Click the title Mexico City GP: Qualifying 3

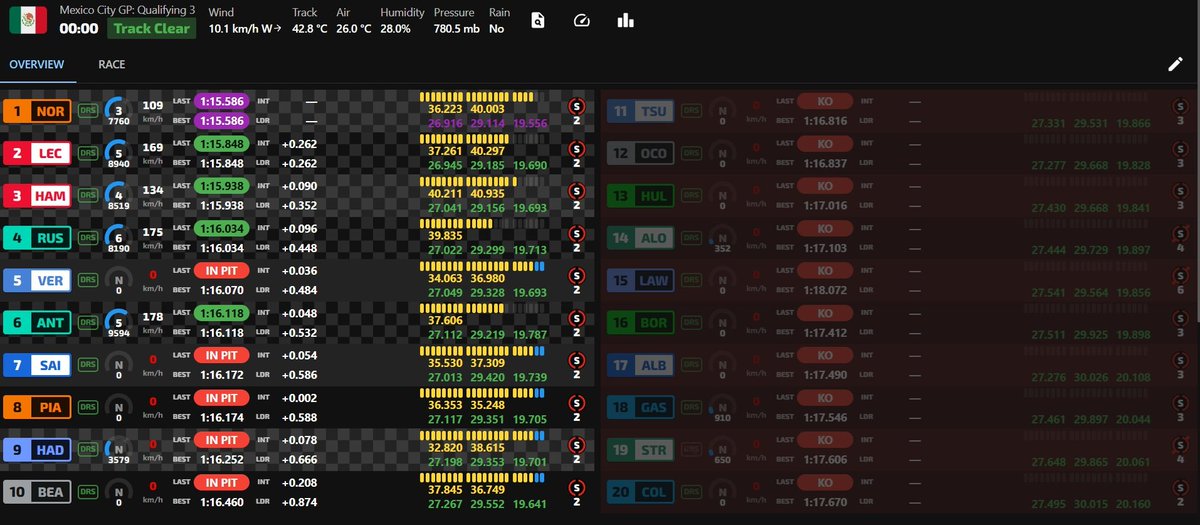tap(128, 11)
